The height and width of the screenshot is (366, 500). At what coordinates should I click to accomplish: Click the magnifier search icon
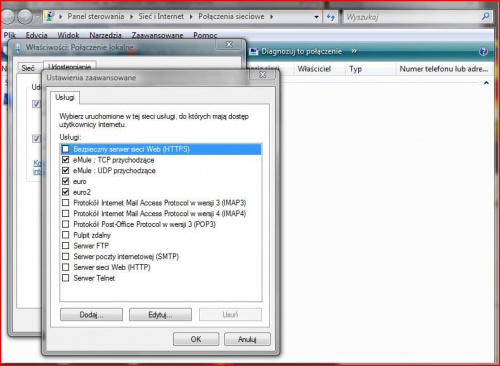coord(486,16)
